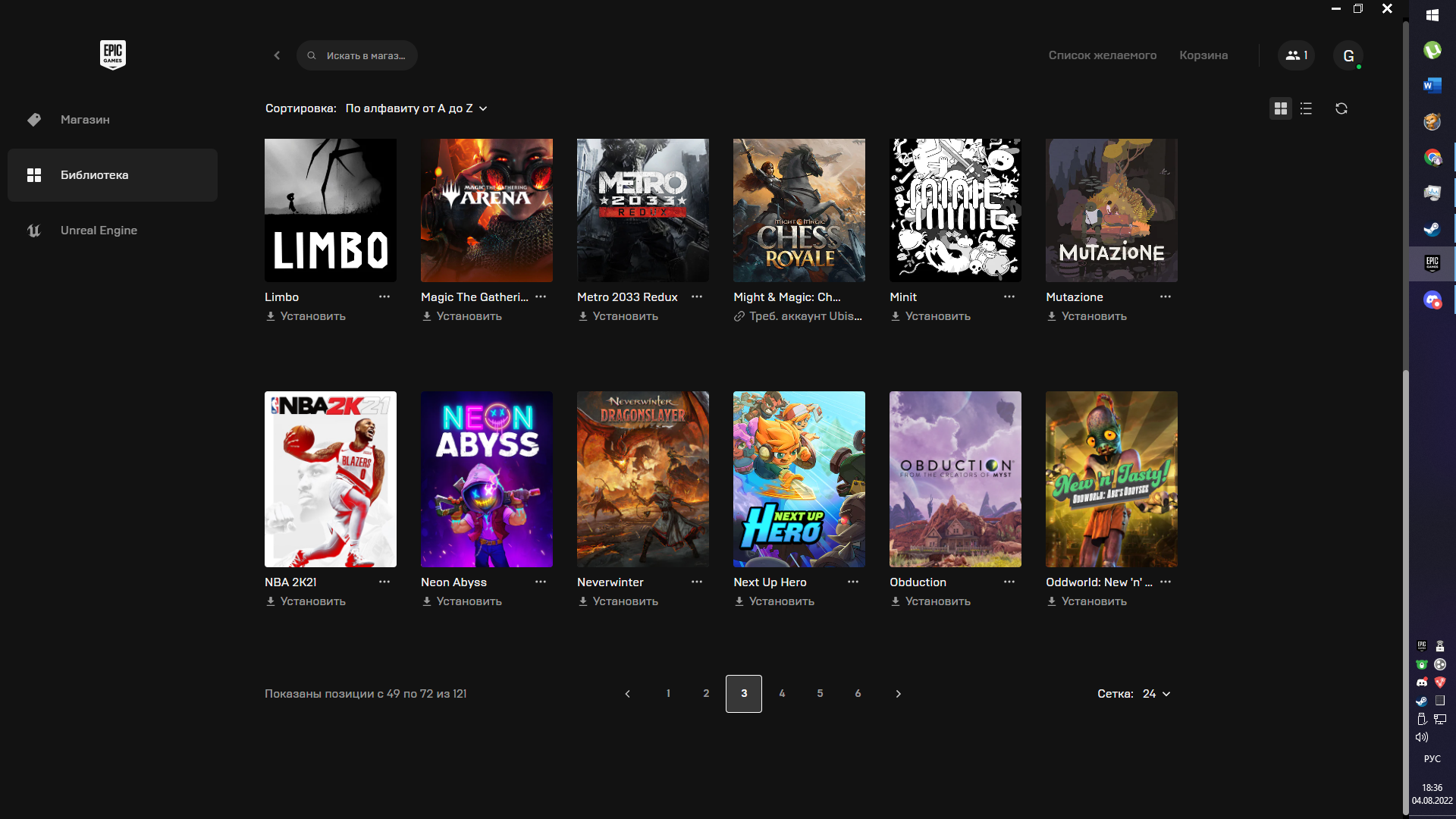Open more options for Limbo
1456x819 pixels.
tap(384, 297)
